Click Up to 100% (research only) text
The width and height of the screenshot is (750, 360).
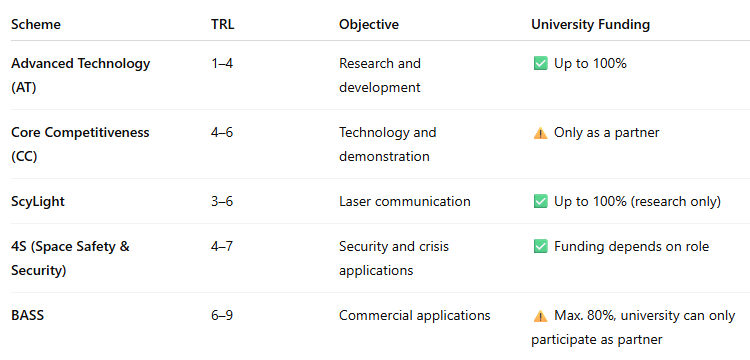point(637,202)
